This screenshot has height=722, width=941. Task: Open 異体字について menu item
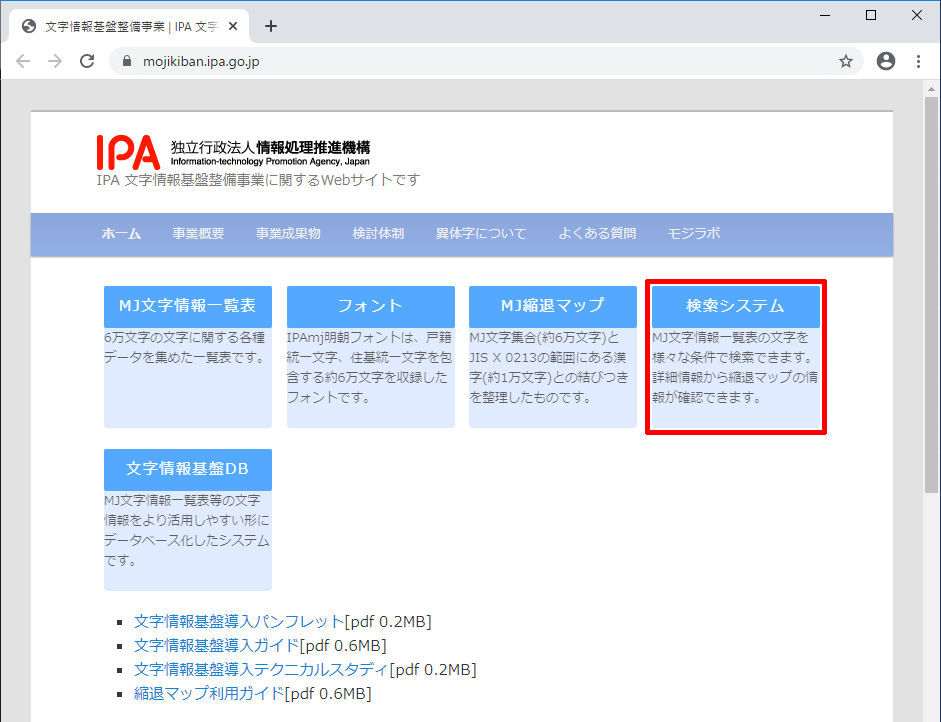point(481,233)
